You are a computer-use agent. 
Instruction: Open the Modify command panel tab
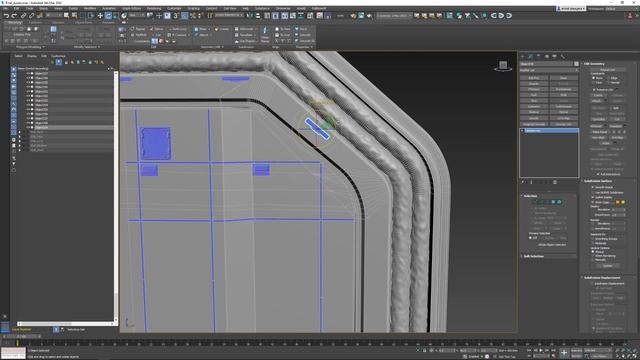[531, 56]
